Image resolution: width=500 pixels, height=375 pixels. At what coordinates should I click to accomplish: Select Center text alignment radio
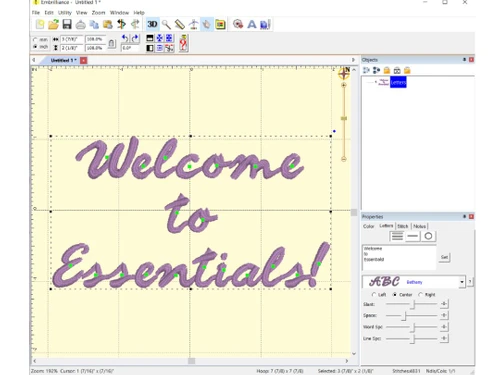(395, 295)
